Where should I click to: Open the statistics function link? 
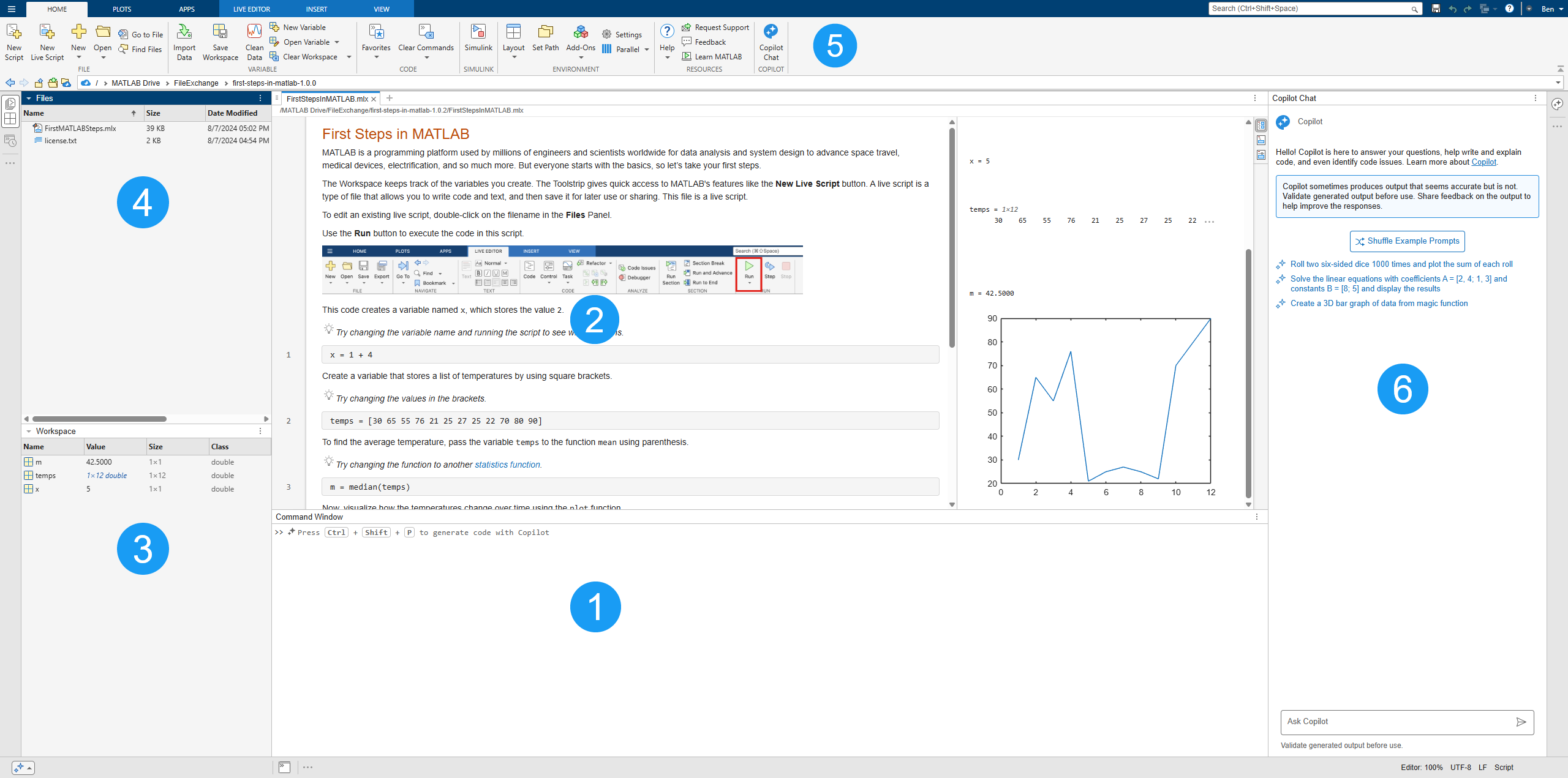[x=508, y=465]
